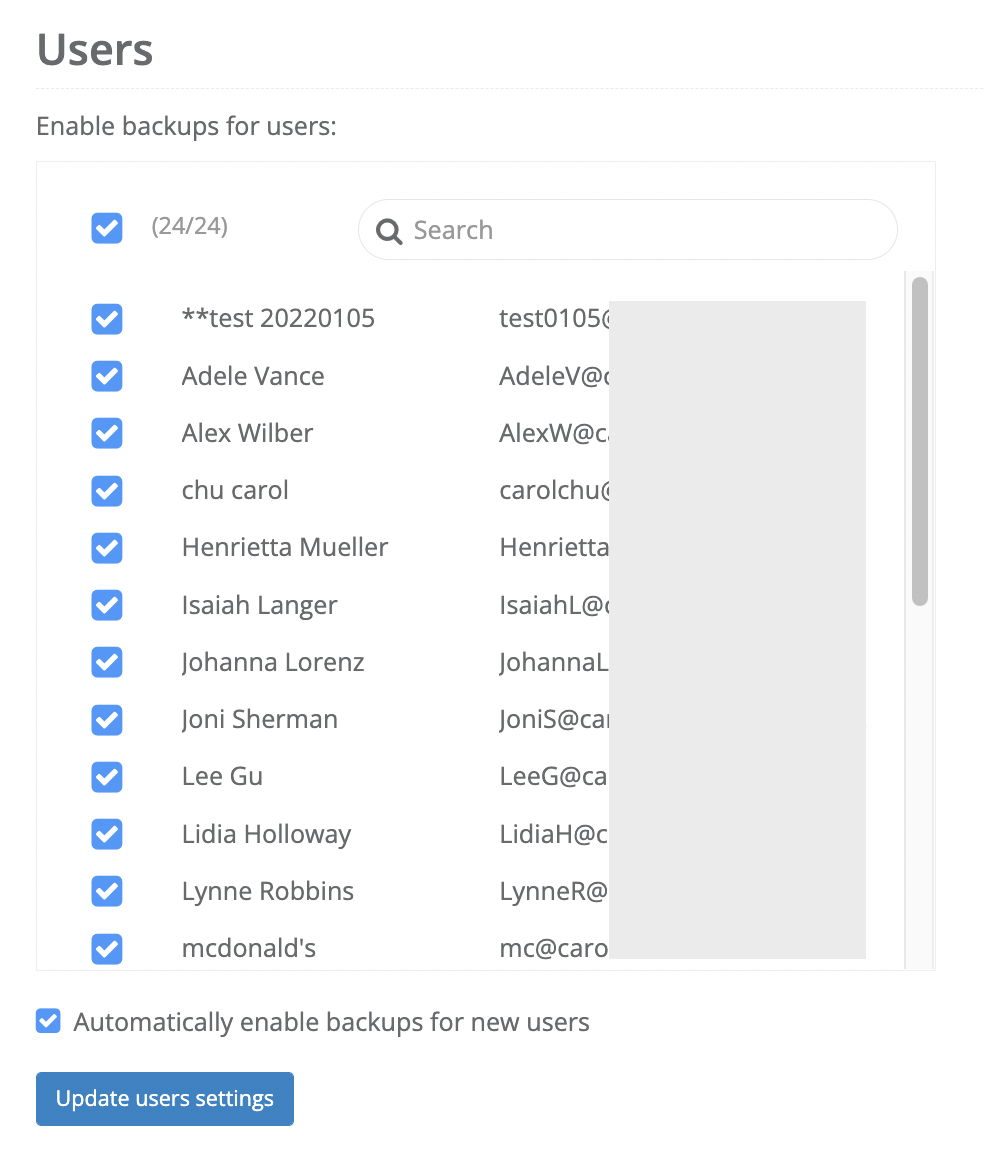Click the name Lidia Holloway
This screenshot has height=1154, width=984.
pyautogui.click(x=266, y=835)
